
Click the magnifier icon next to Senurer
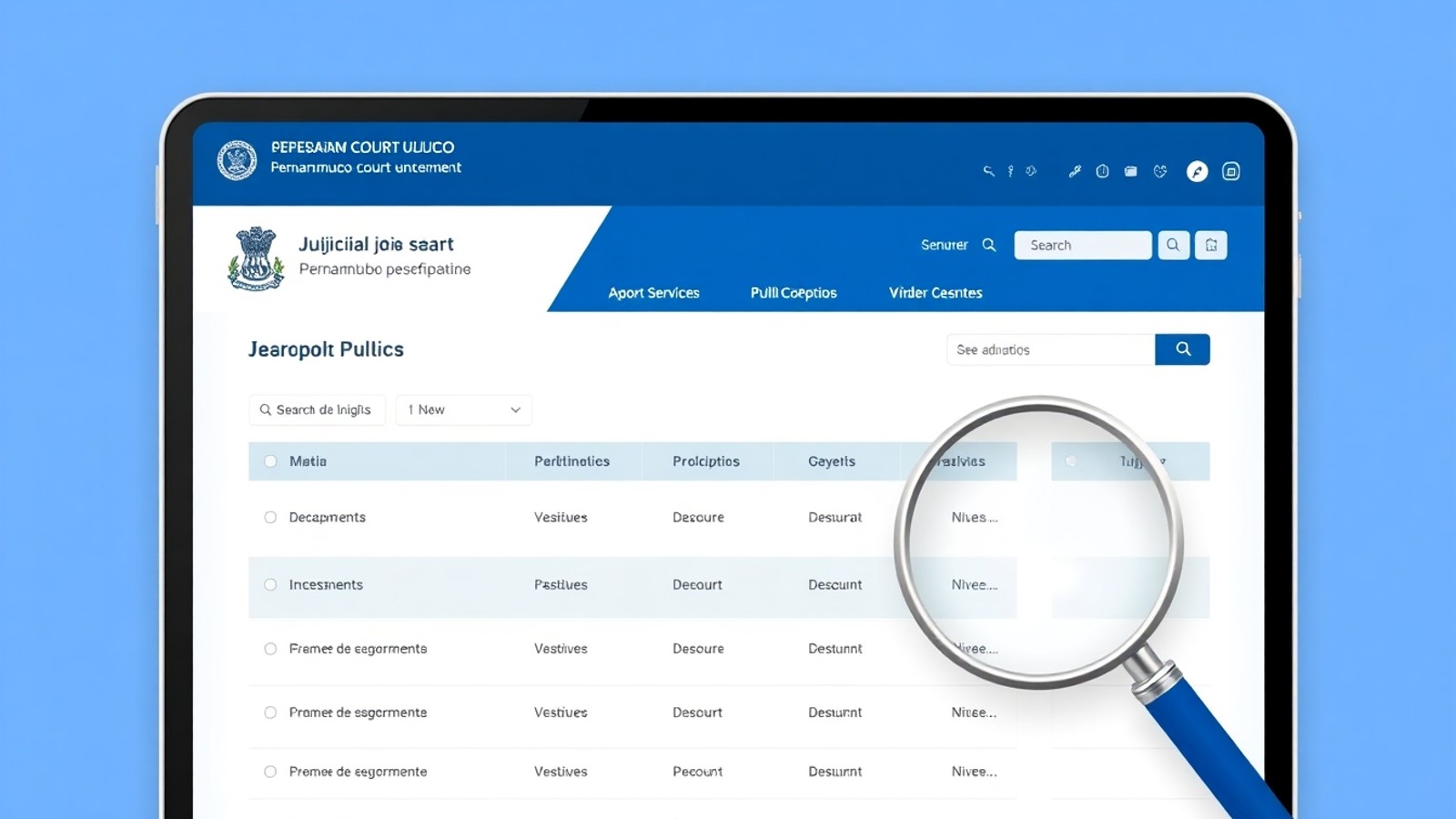tap(989, 245)
